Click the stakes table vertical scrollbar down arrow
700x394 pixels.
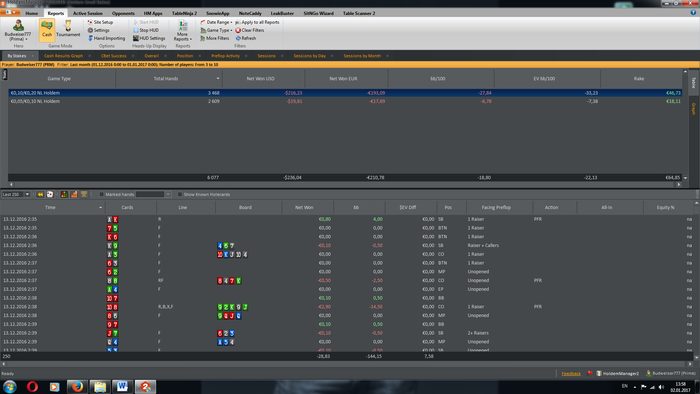click(x=685, y=178)
